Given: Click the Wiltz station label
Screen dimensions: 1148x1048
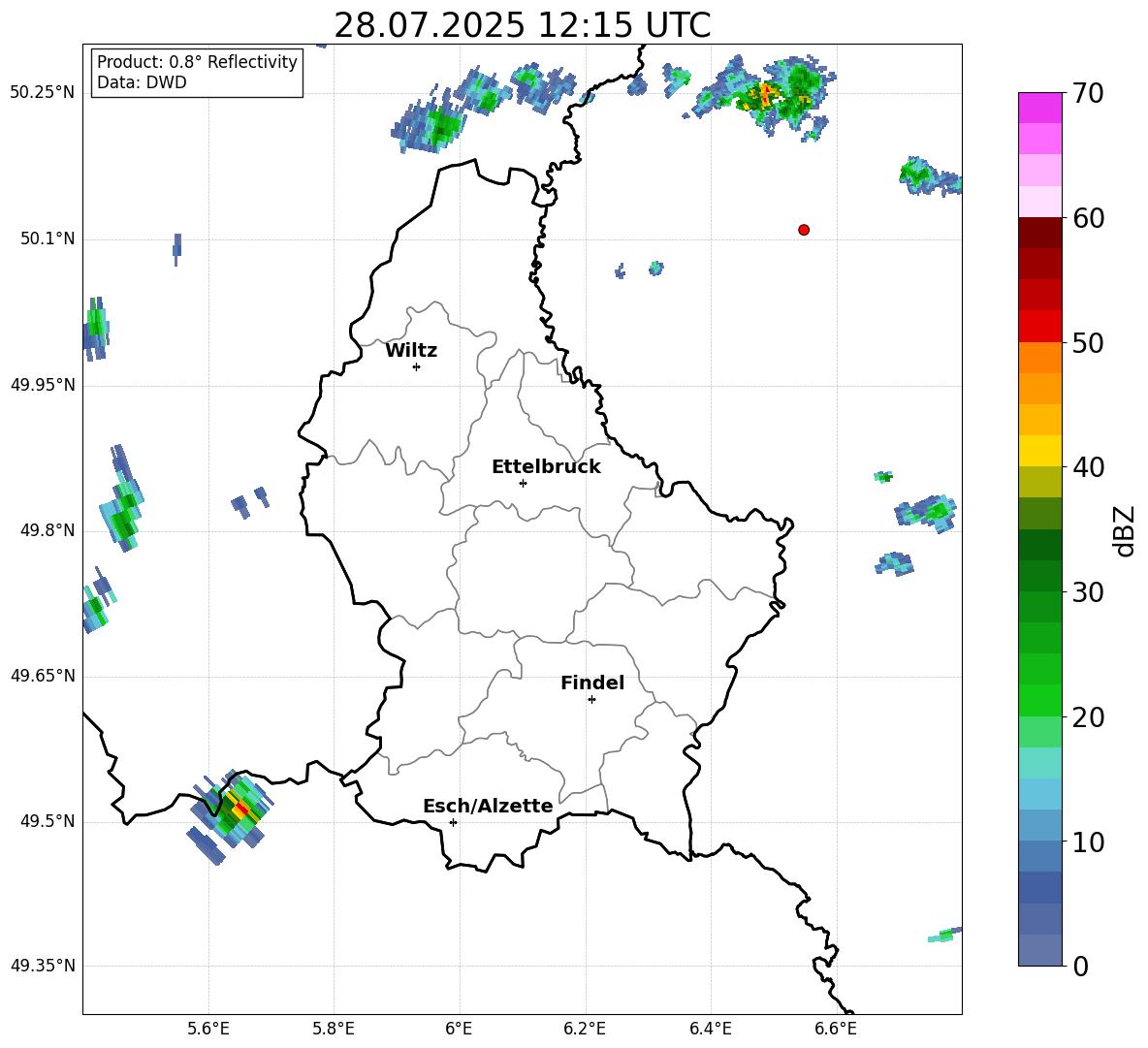Looking at the screenshot, I should tap(411, 351).
